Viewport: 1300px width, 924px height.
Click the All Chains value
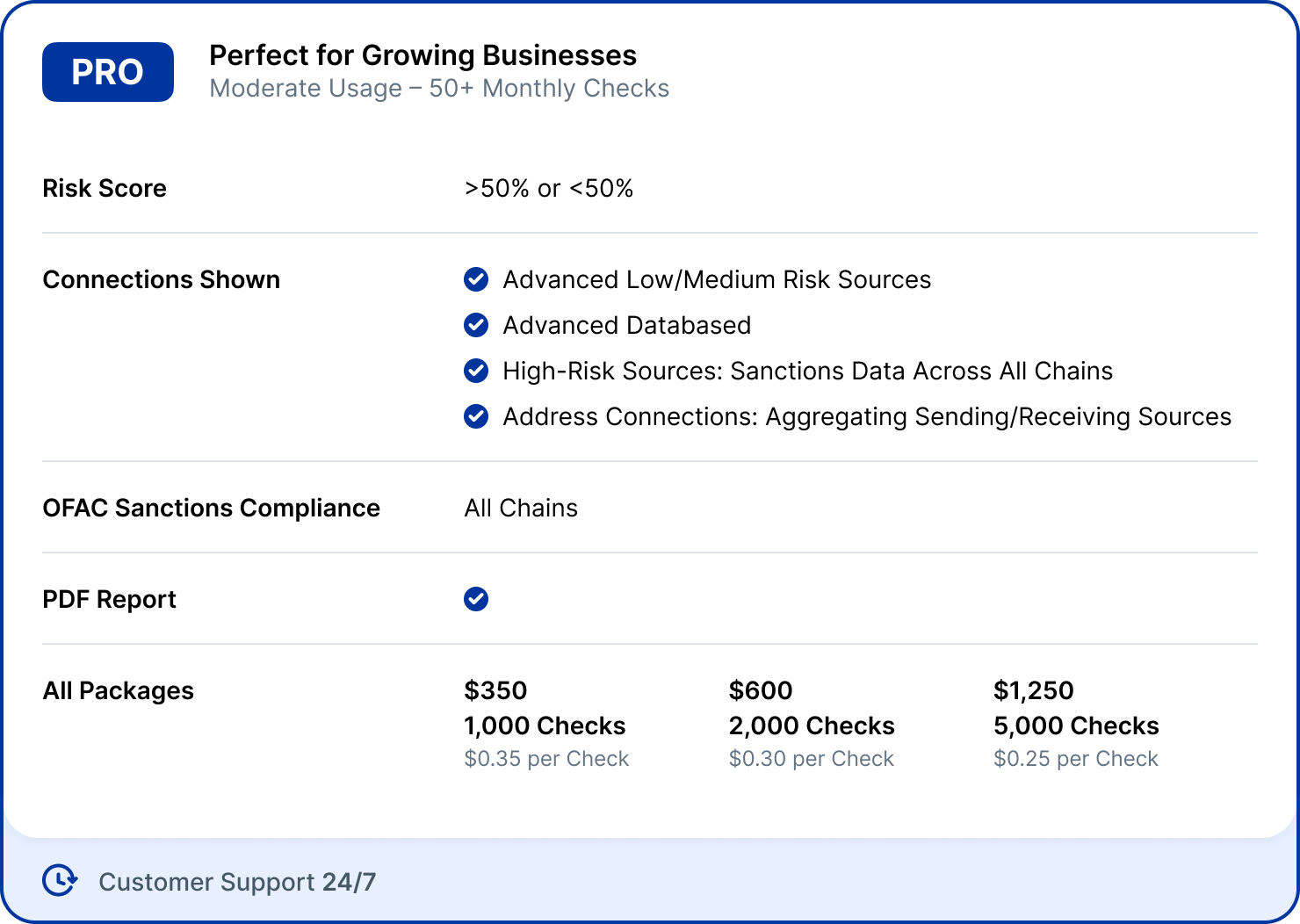(x=521, y=508)
